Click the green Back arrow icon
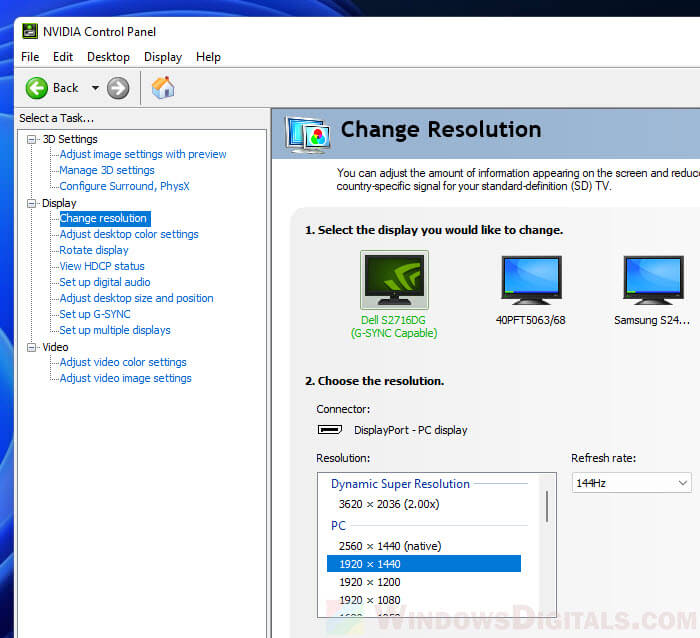Screen dimensions: 700x638 pyautogui.click(x=37, y=88)
